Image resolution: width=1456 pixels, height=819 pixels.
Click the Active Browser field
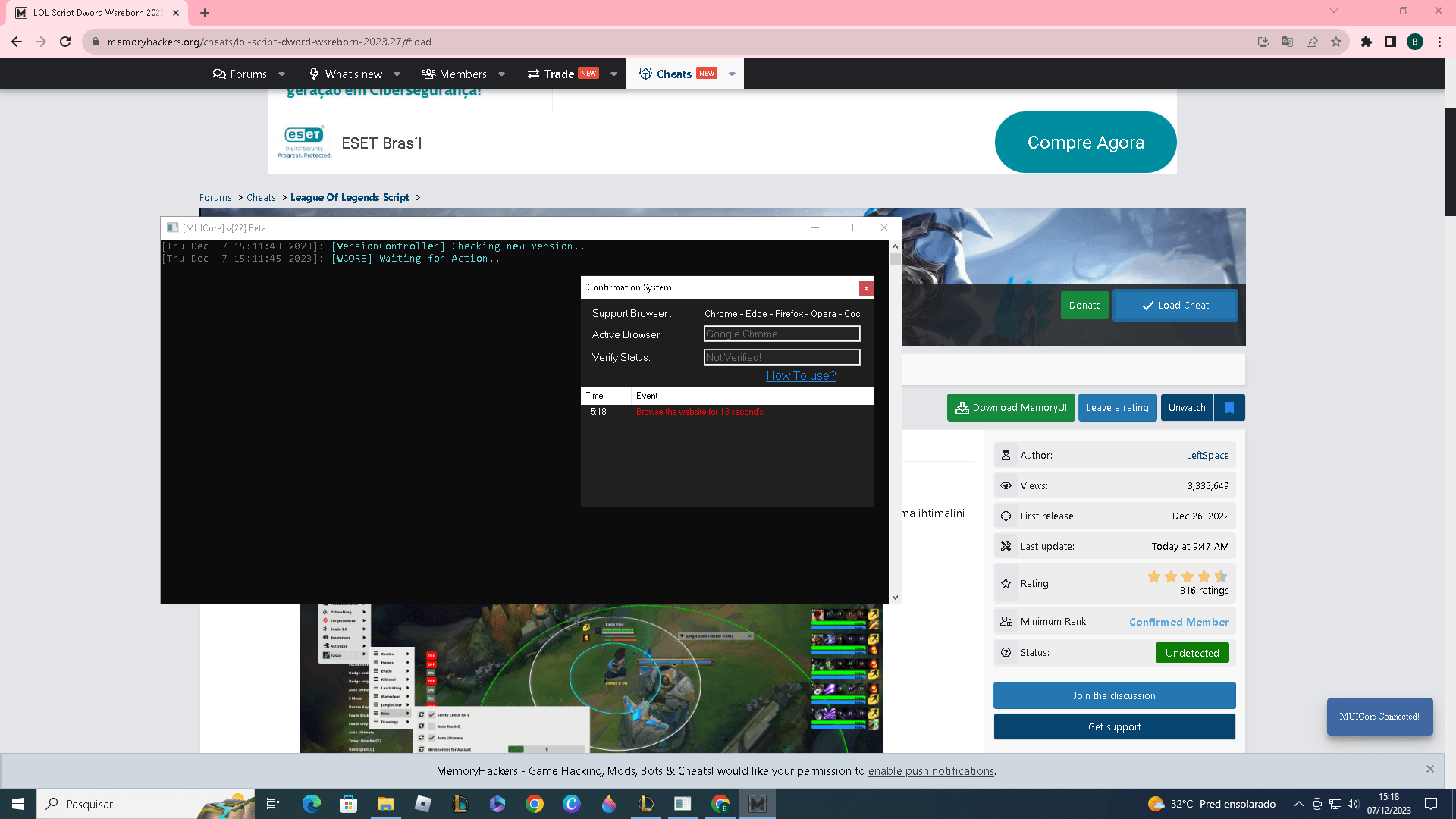pyautogui.click(x=782, y=334)
